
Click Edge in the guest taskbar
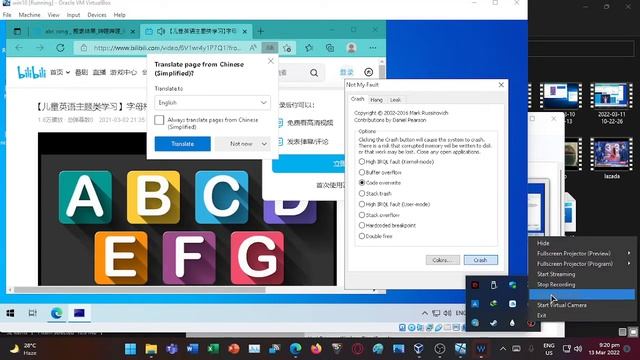[56, 313]
